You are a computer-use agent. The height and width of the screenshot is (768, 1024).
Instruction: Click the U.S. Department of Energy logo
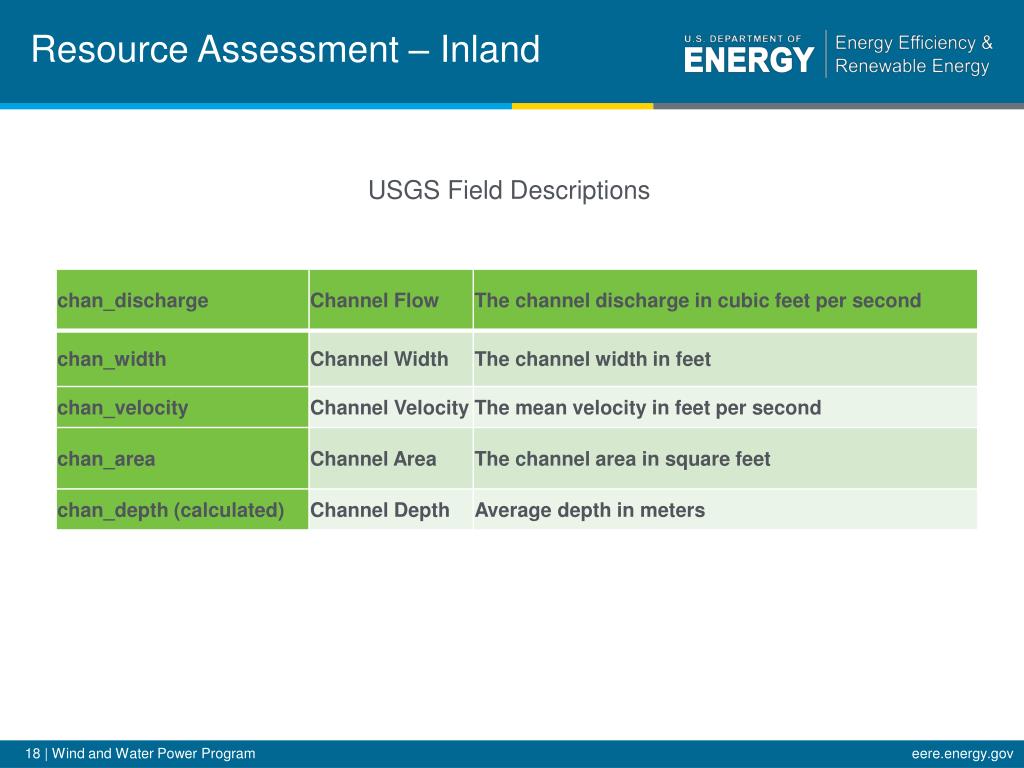[x=749, y=54]
